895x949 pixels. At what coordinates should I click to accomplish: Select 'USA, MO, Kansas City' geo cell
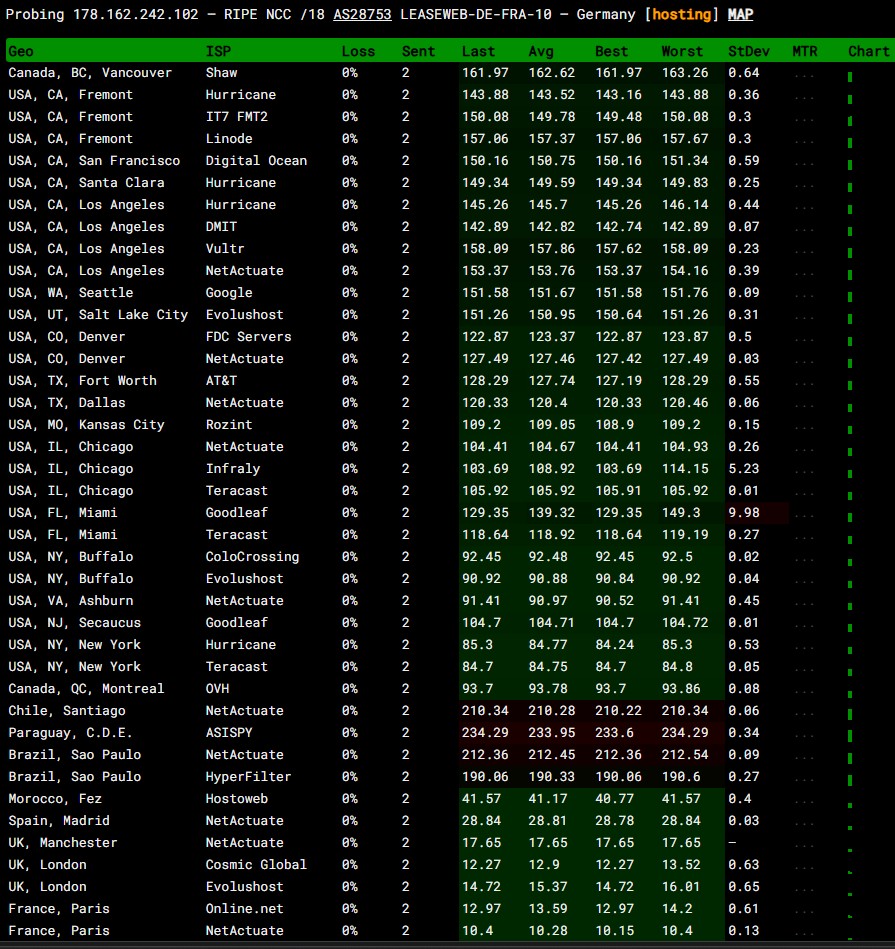pyautogui.click(x=86, y=425)
